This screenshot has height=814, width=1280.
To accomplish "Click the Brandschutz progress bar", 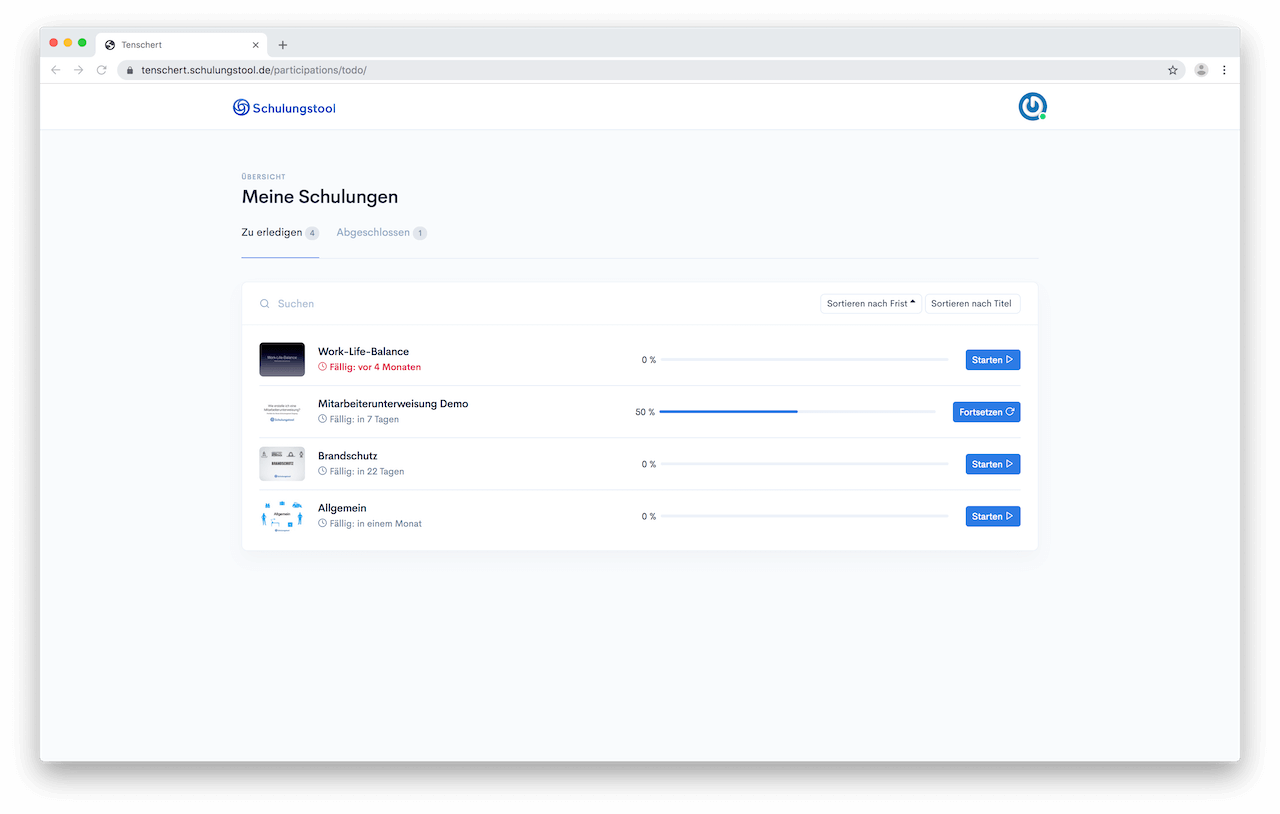I will click(805, 464).
